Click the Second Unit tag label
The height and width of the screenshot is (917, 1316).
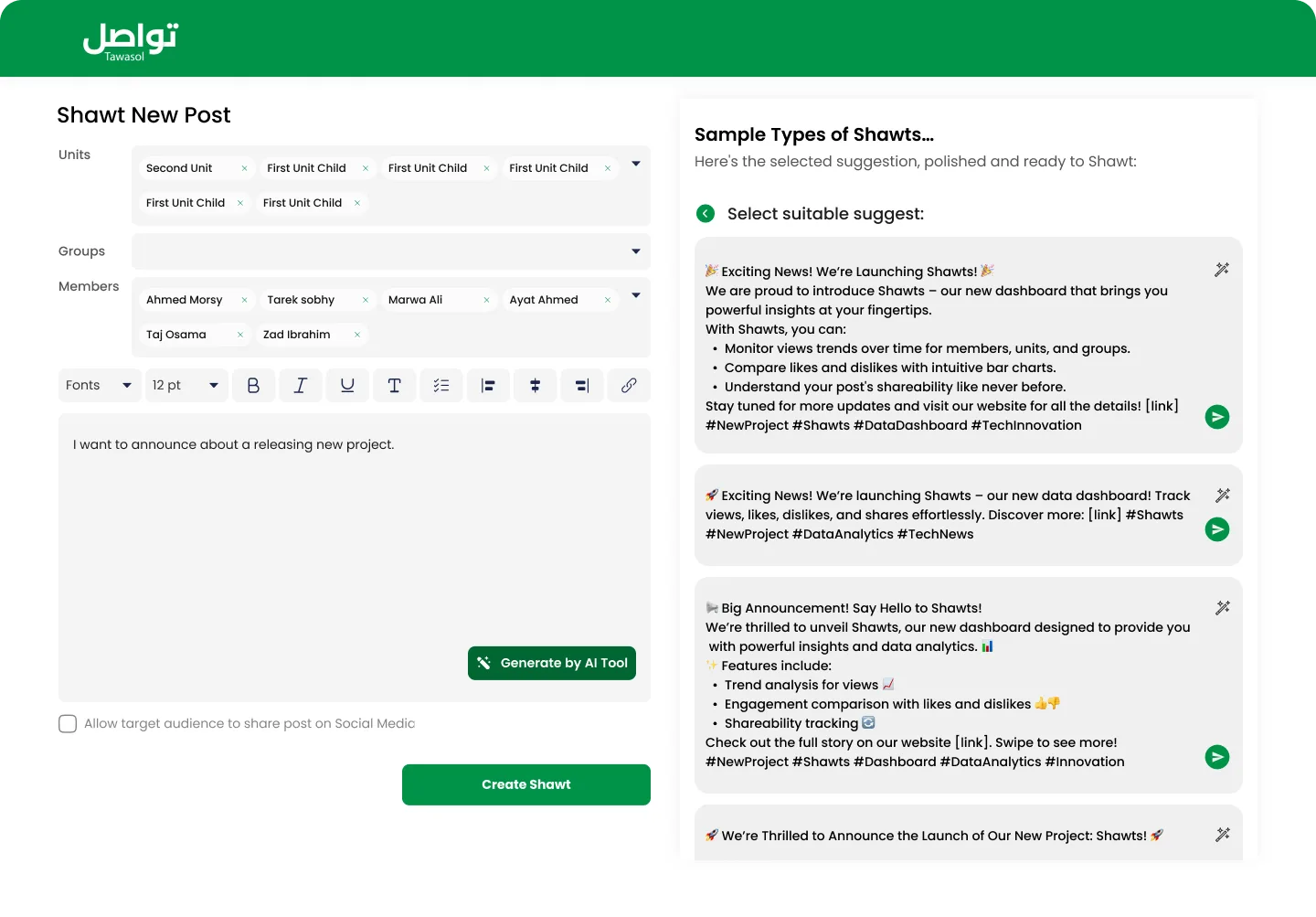[179, 168]
